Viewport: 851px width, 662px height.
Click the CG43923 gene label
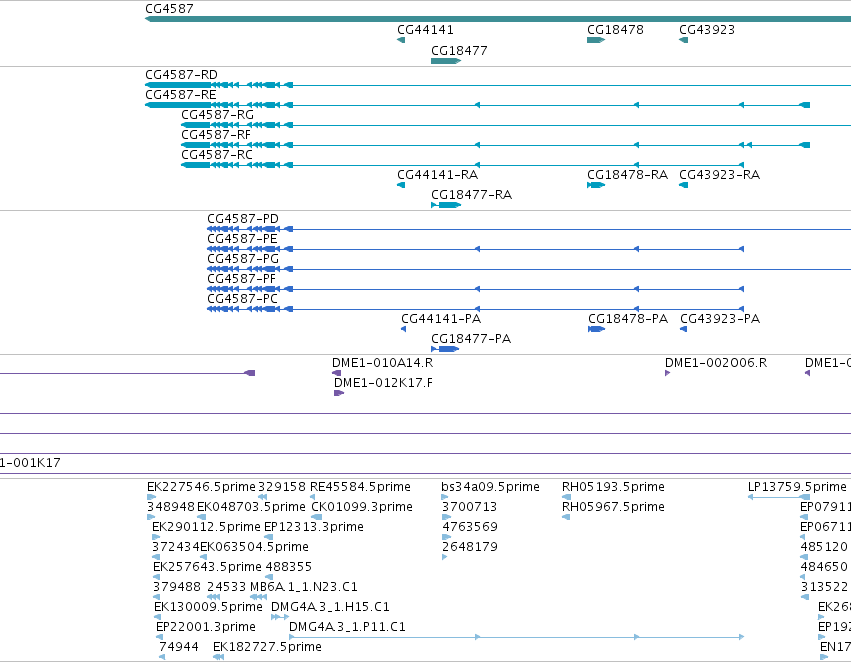[707, 30]
